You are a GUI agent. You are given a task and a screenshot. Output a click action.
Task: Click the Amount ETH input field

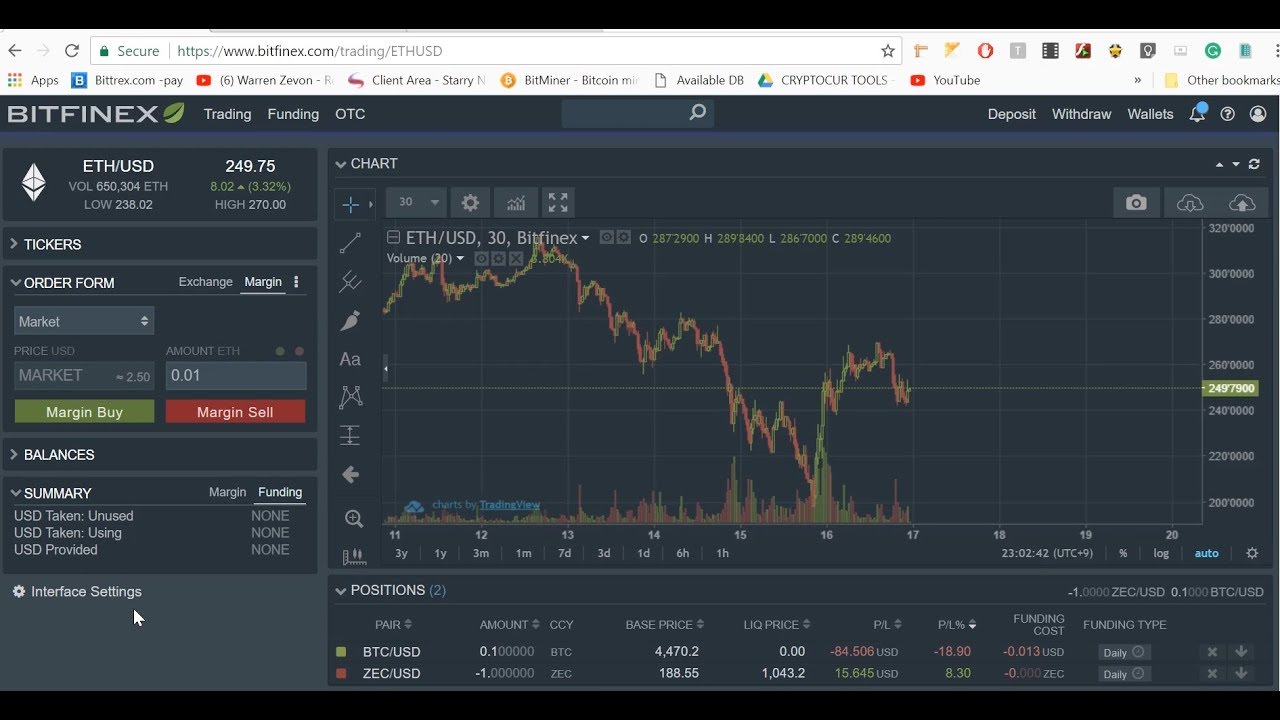pyautogui.click(x=236, y=375)
